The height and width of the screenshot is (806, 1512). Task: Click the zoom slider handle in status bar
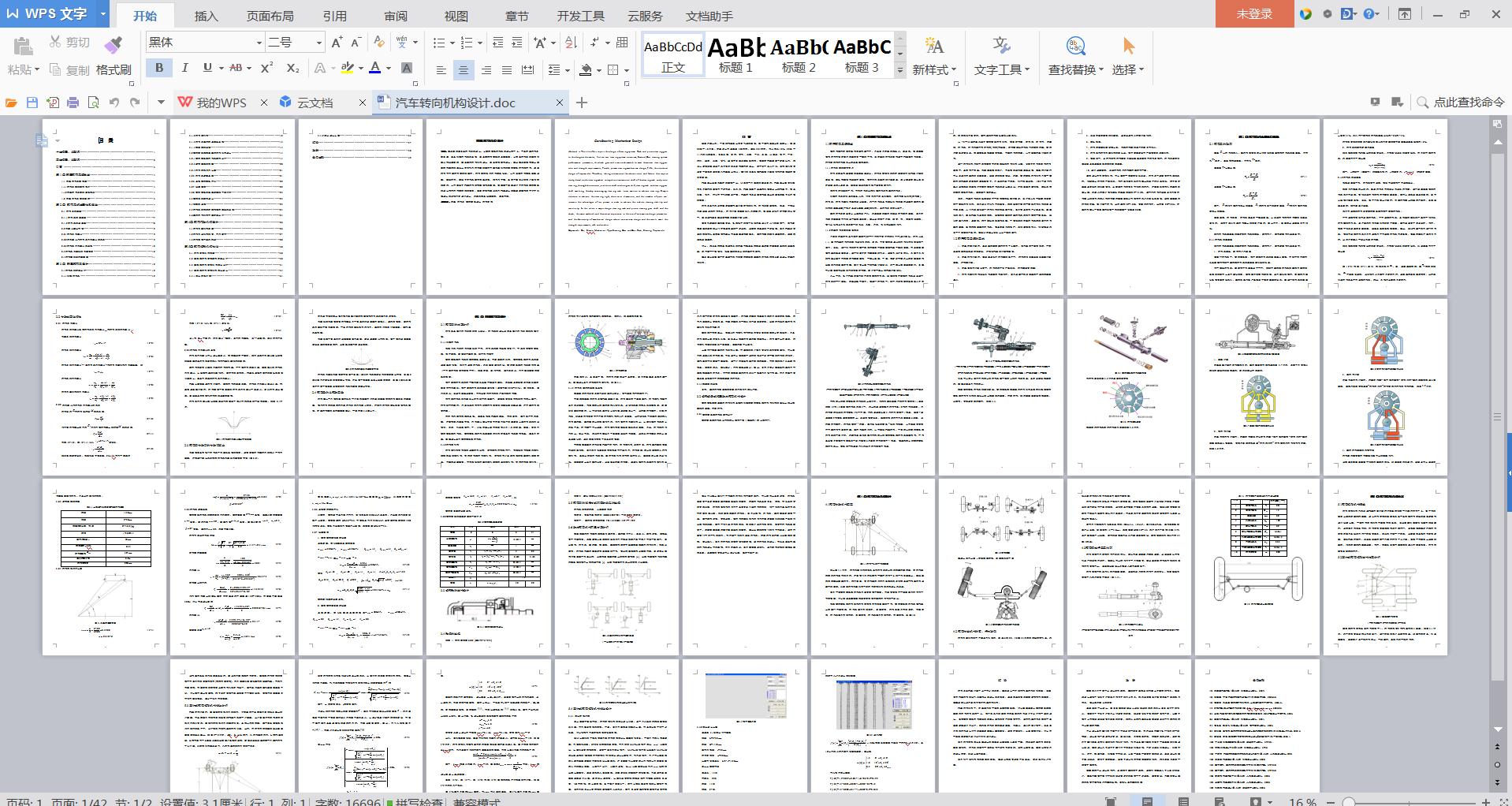[x=1349, y=802]
